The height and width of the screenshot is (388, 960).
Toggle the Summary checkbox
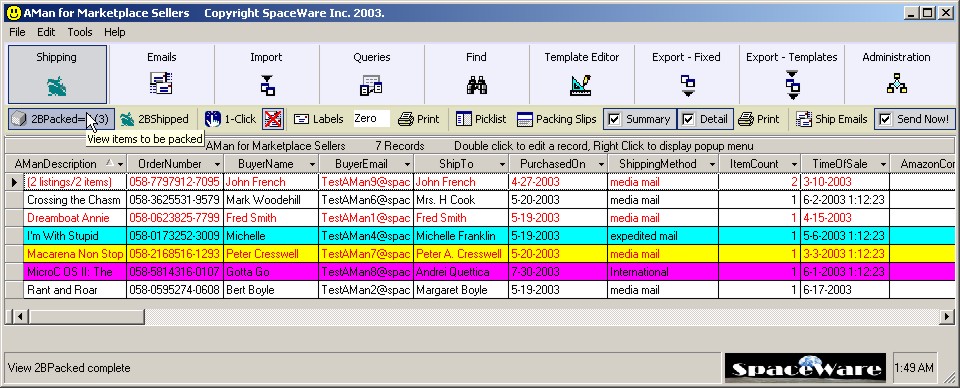(614, 119)
